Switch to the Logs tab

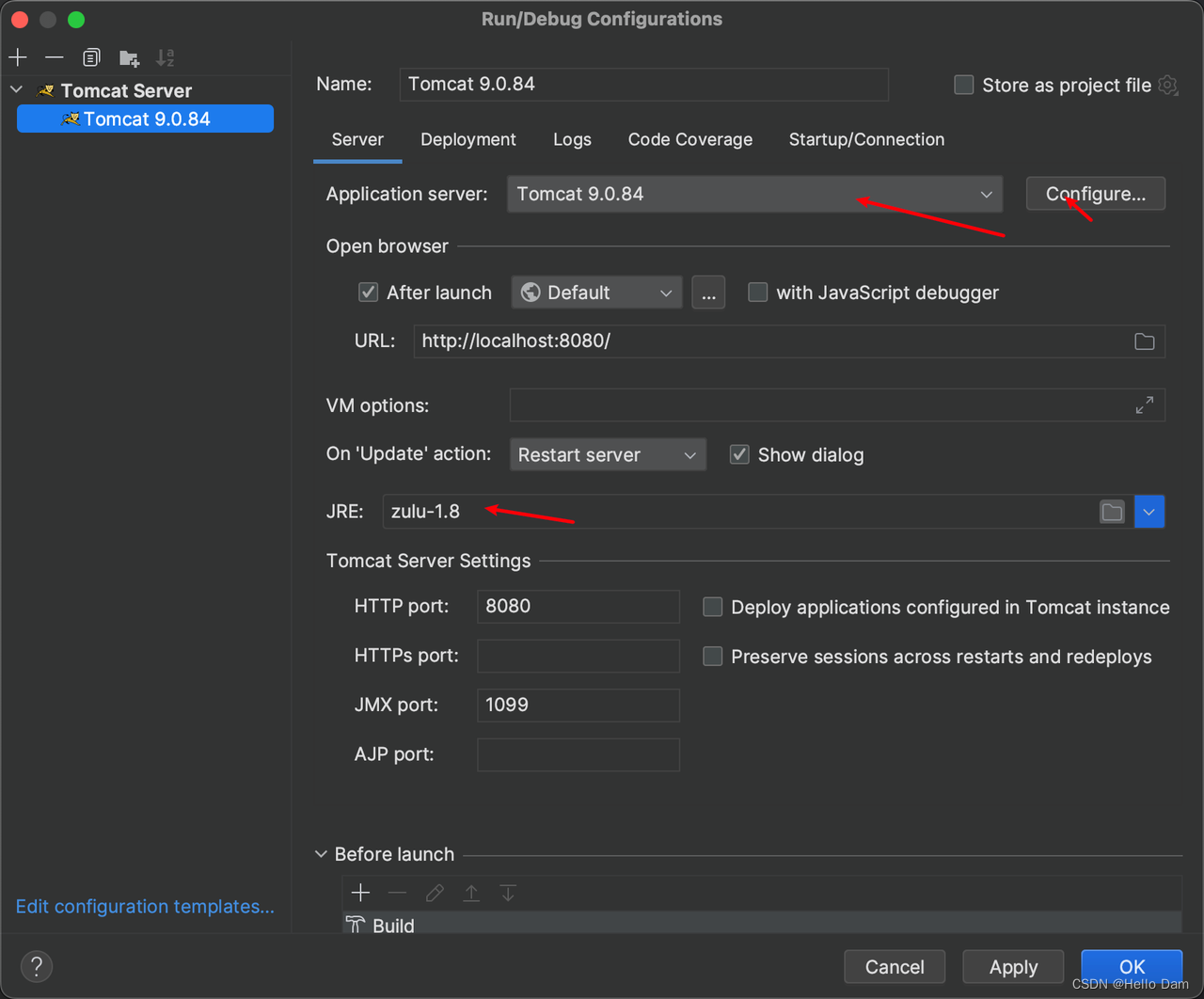(572, 139)
